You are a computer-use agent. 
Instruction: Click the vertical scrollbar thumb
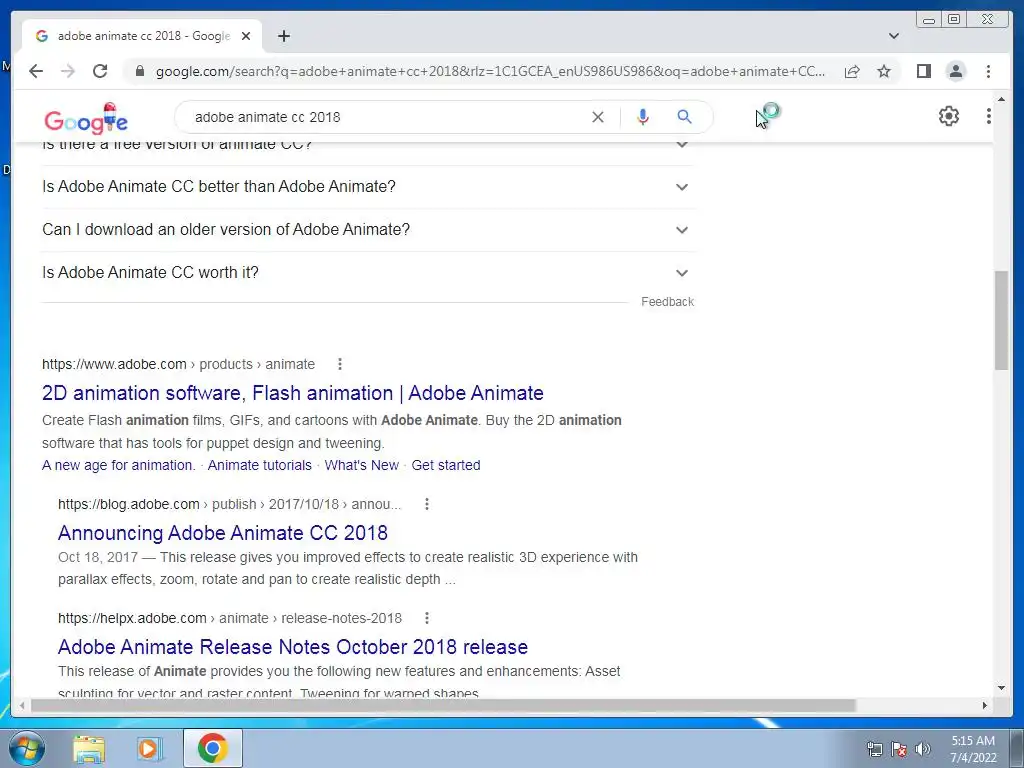click(x=1002, y=321)
